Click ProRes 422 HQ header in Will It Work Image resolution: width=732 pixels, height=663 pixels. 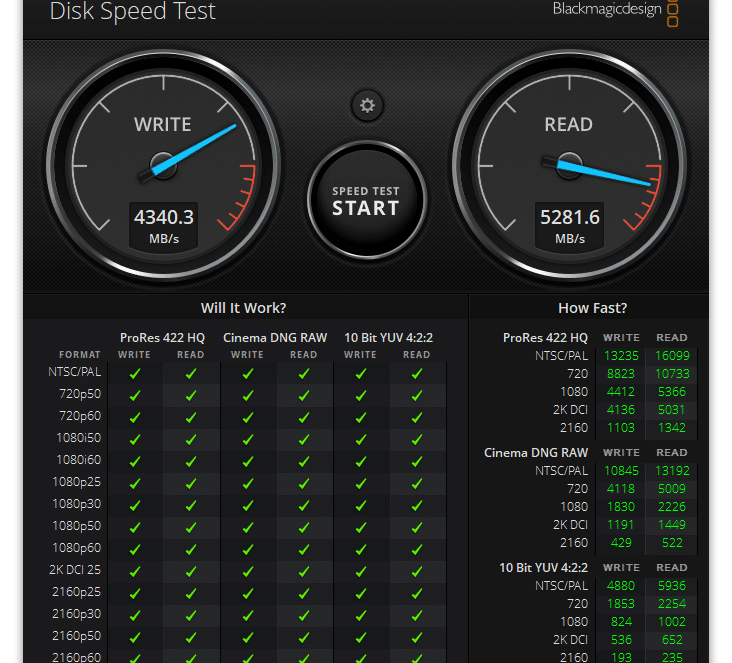[162, 338]
